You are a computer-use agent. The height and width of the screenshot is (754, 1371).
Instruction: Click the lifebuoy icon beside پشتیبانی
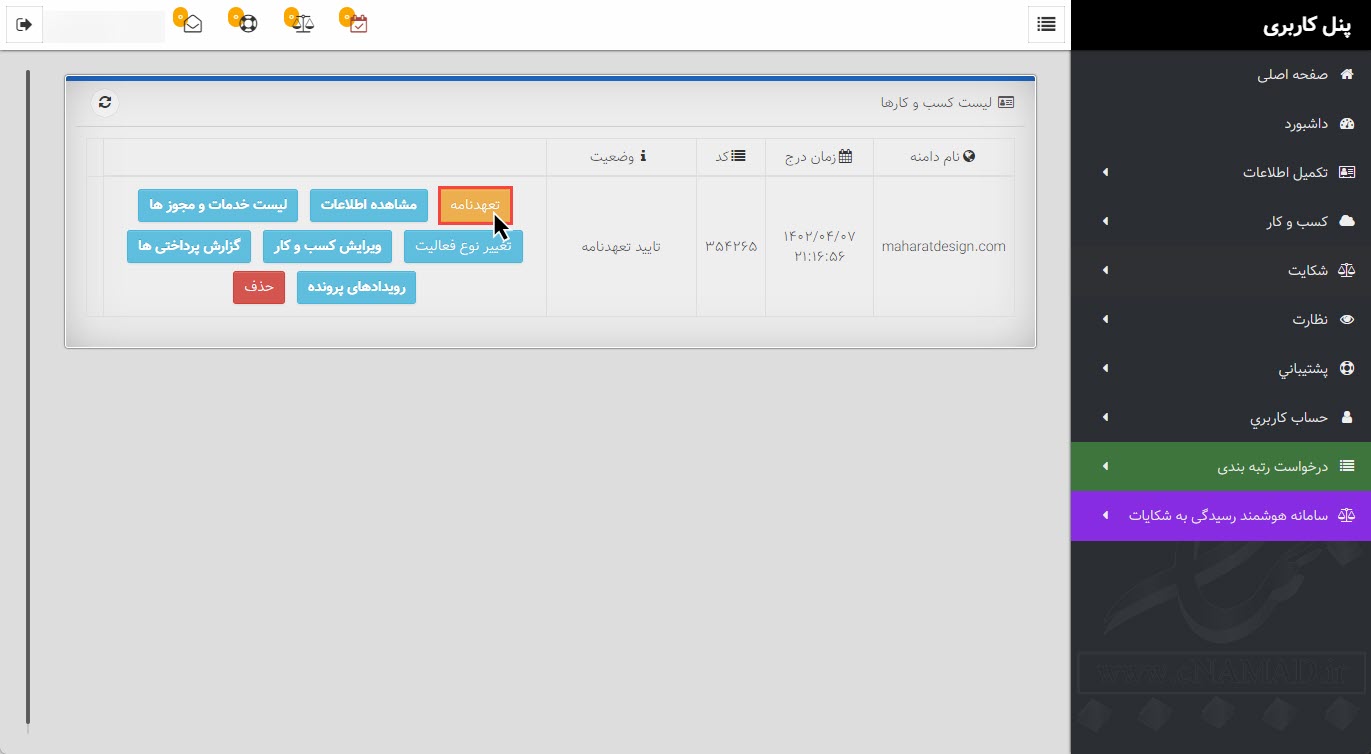click(1346, 368)
